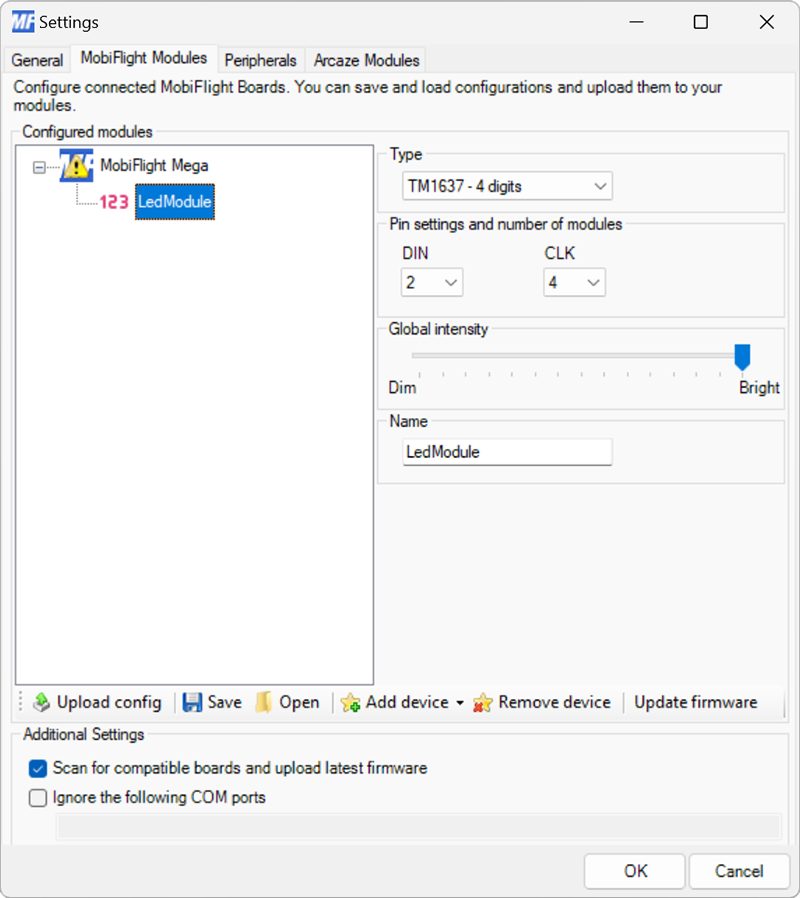Open the DIN pin dropdown
The image size is (800, 898).
pos(450,282)
